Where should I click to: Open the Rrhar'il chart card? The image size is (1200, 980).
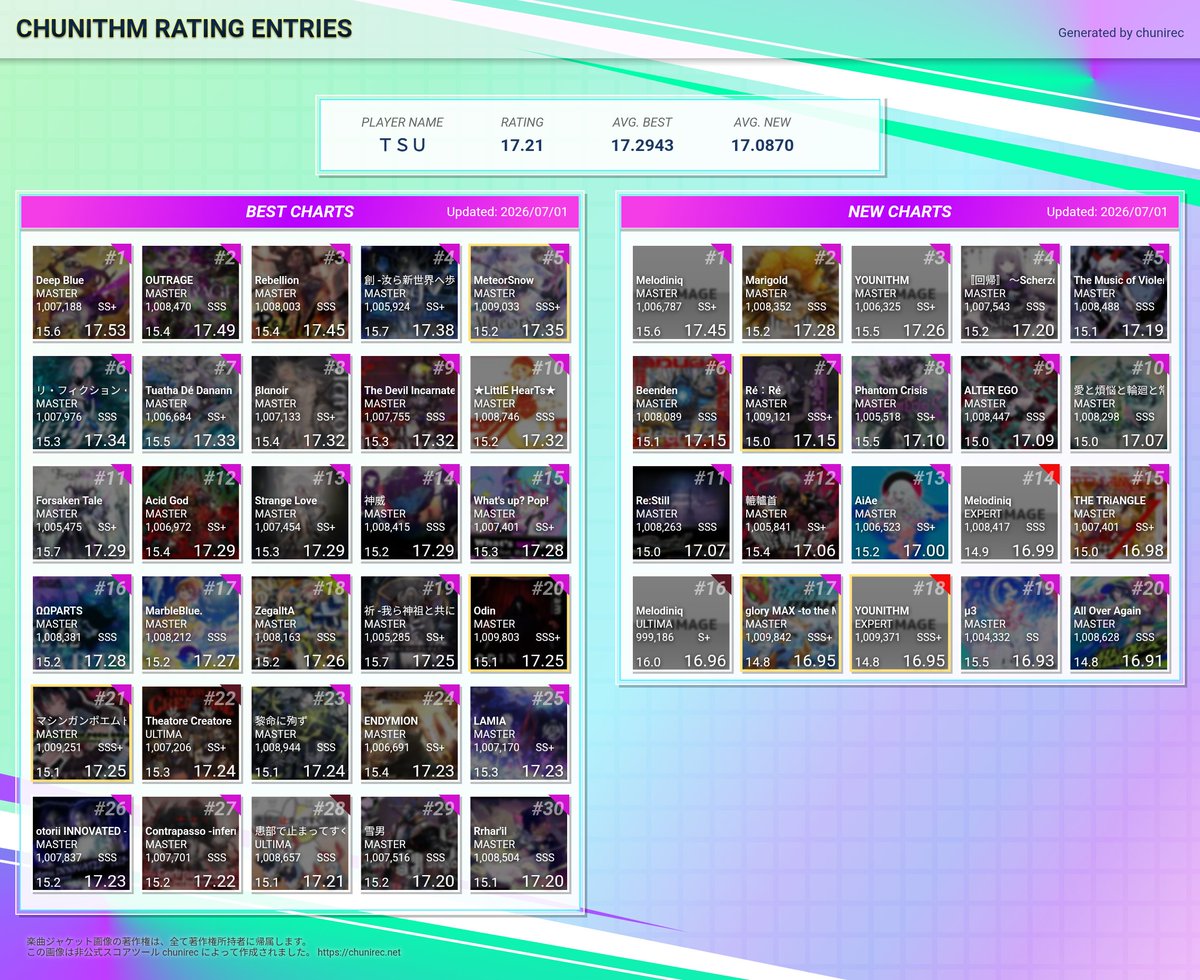pos(519,843)
